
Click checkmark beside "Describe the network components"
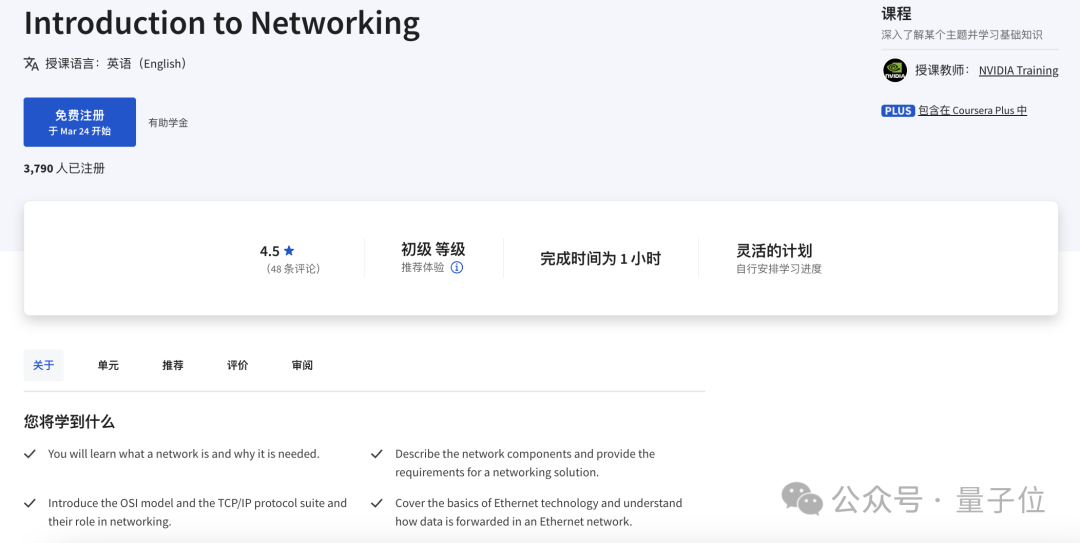coord(377,454)
